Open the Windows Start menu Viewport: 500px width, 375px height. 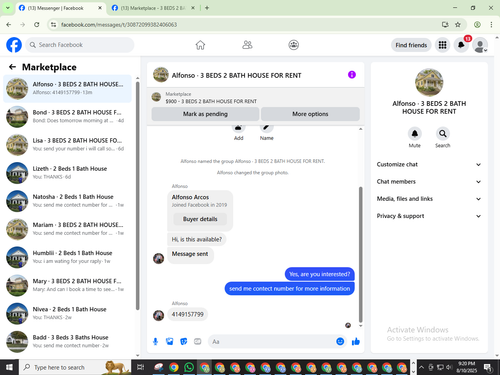[x=9, y=367]
